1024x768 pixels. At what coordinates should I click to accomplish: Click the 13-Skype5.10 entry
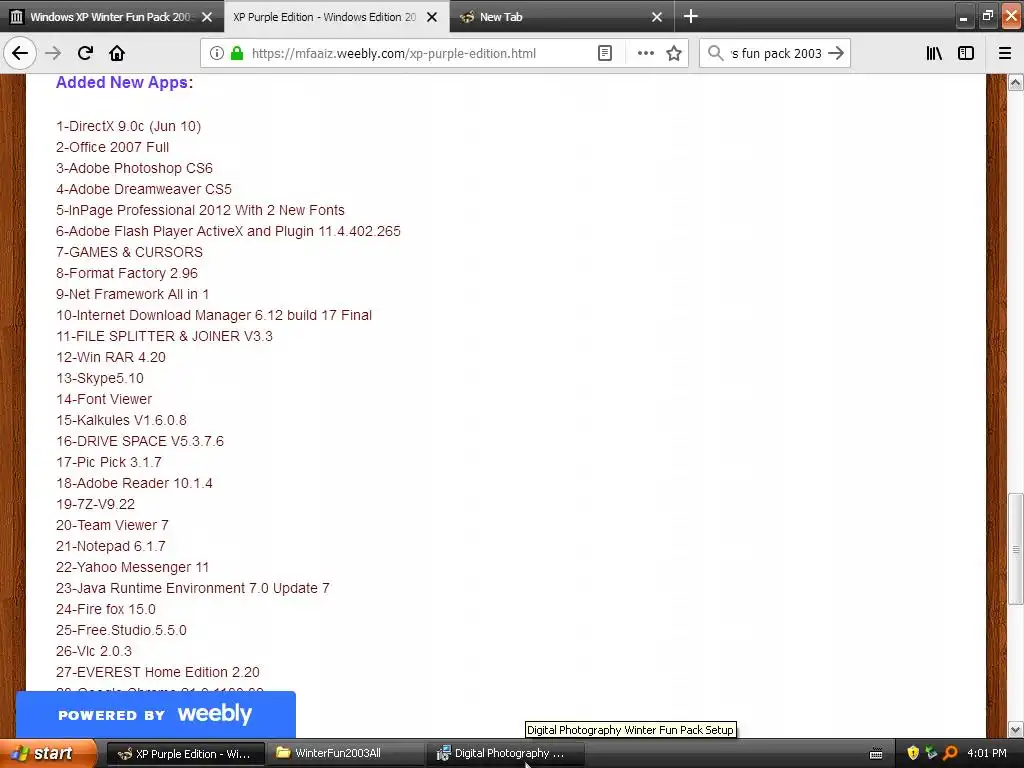point(100,378)
